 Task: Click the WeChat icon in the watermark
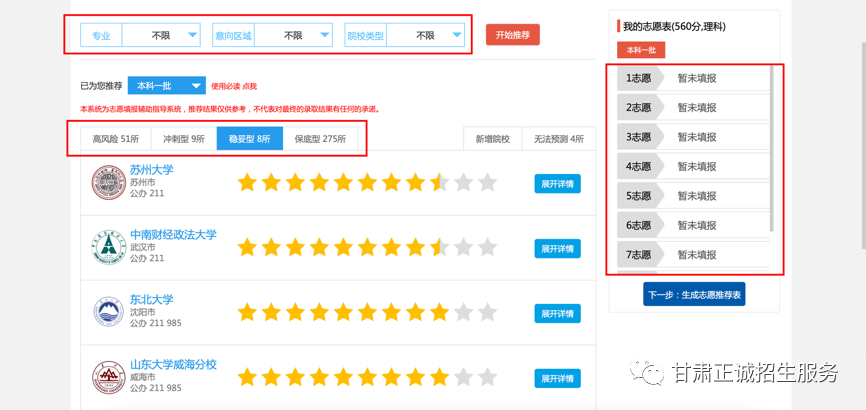click(x=651, y=373)
